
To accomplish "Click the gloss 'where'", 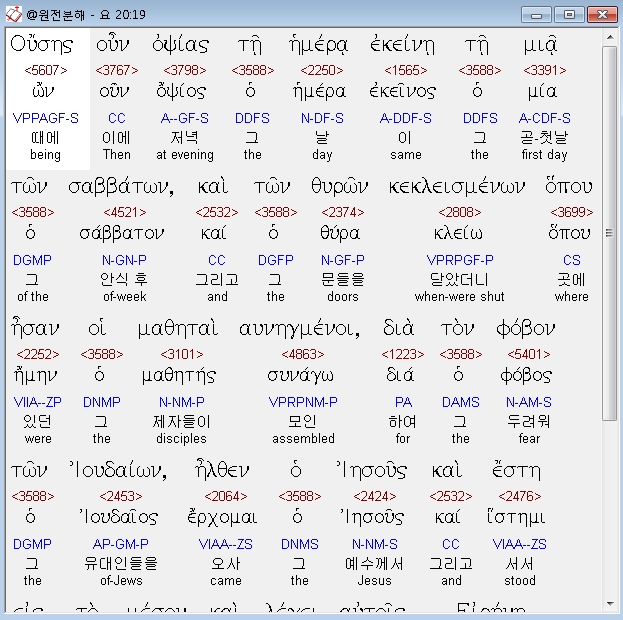I will click(572, 296).
